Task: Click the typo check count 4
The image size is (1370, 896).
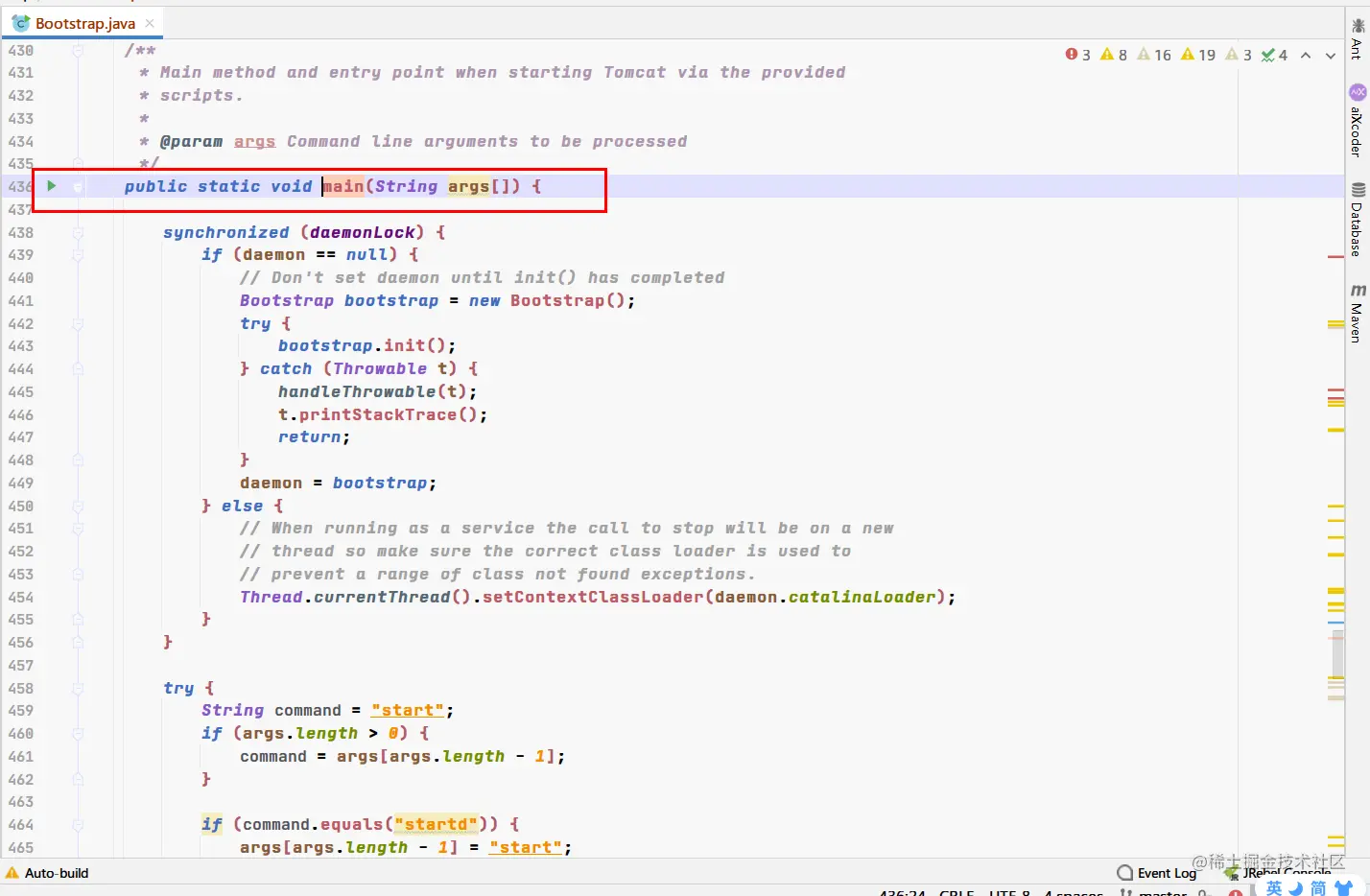Action: (1274, 55)
